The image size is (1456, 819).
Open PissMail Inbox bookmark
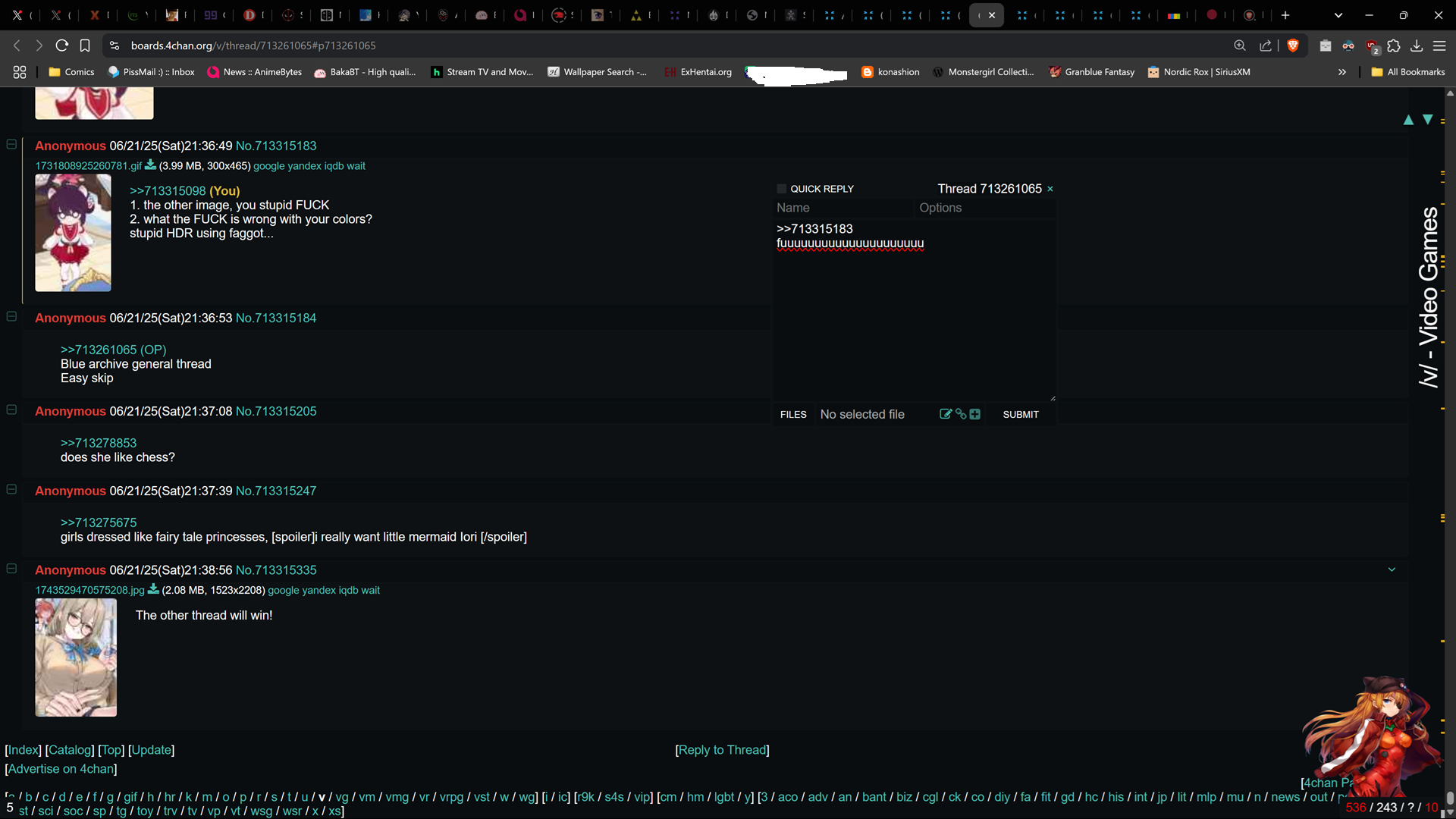[x=151, y=72]
